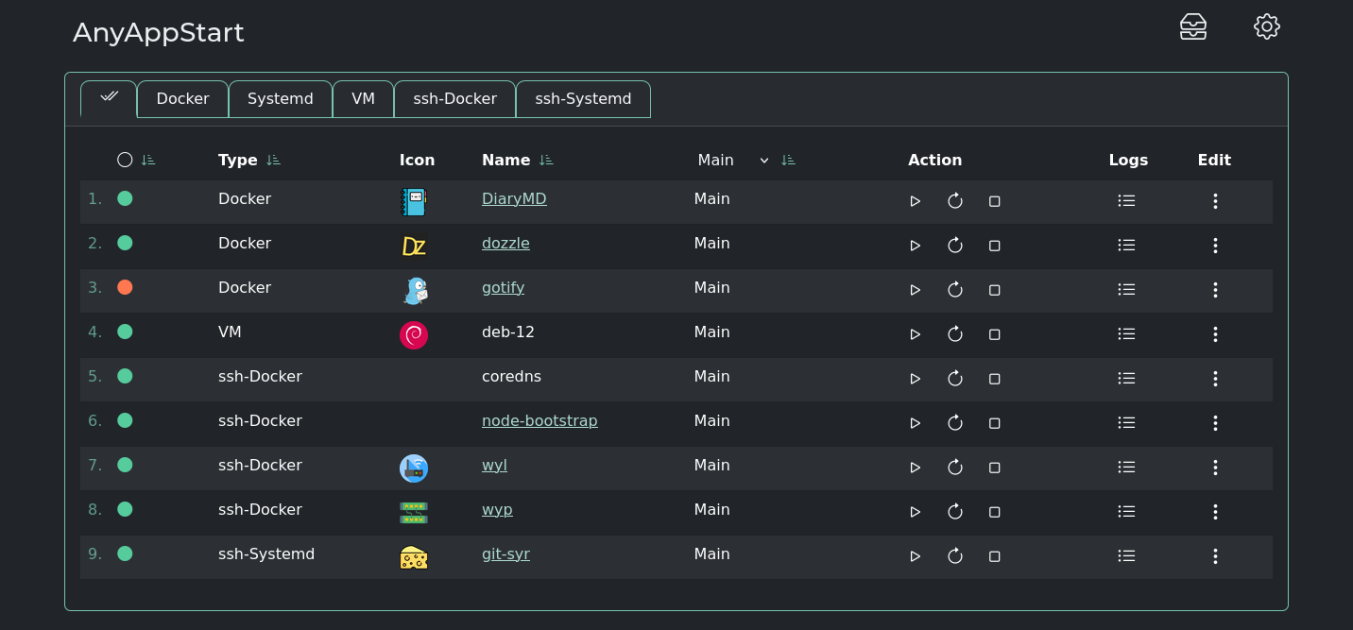This screenshot has height=630, width=1353.
Task: Open edit menu for git-syr
Action: click(1215, 556)
